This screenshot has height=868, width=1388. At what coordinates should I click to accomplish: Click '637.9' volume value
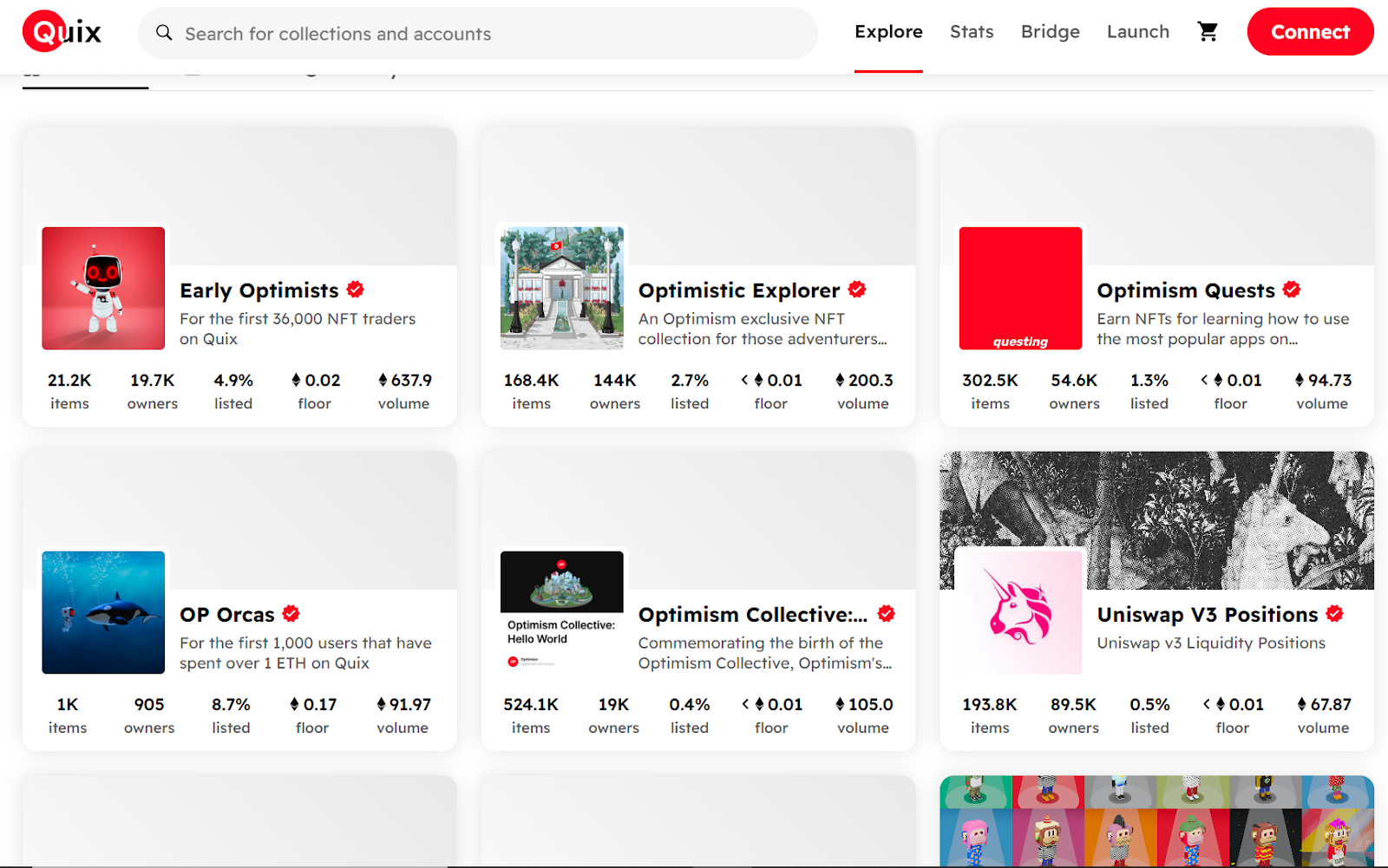411,381
